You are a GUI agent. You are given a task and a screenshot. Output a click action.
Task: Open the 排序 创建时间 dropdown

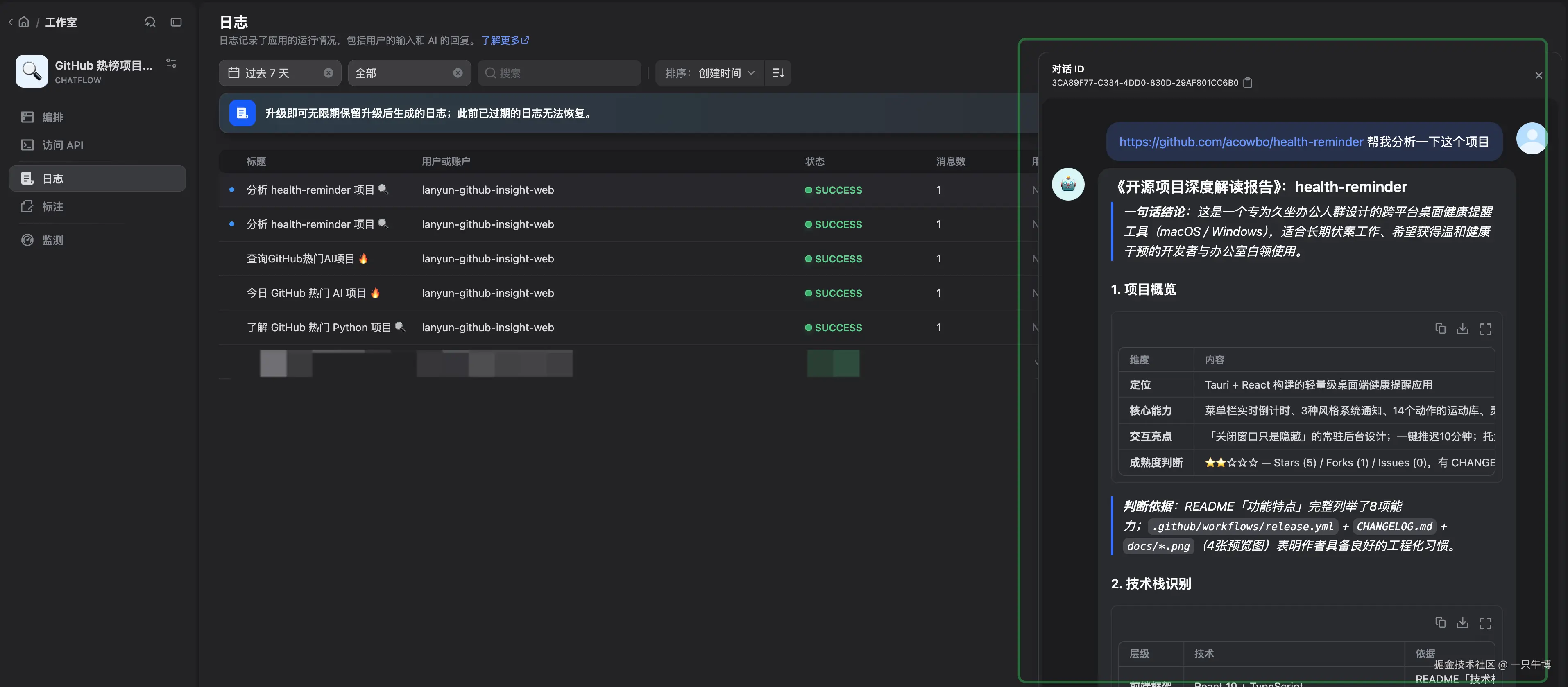click(x=709, y=73)
